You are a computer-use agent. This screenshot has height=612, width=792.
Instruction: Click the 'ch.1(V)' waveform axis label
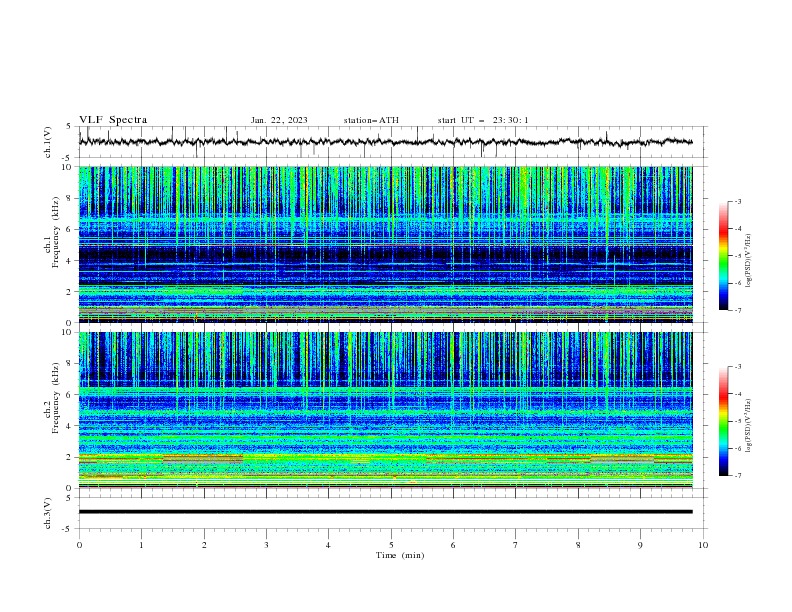[48, 142]
